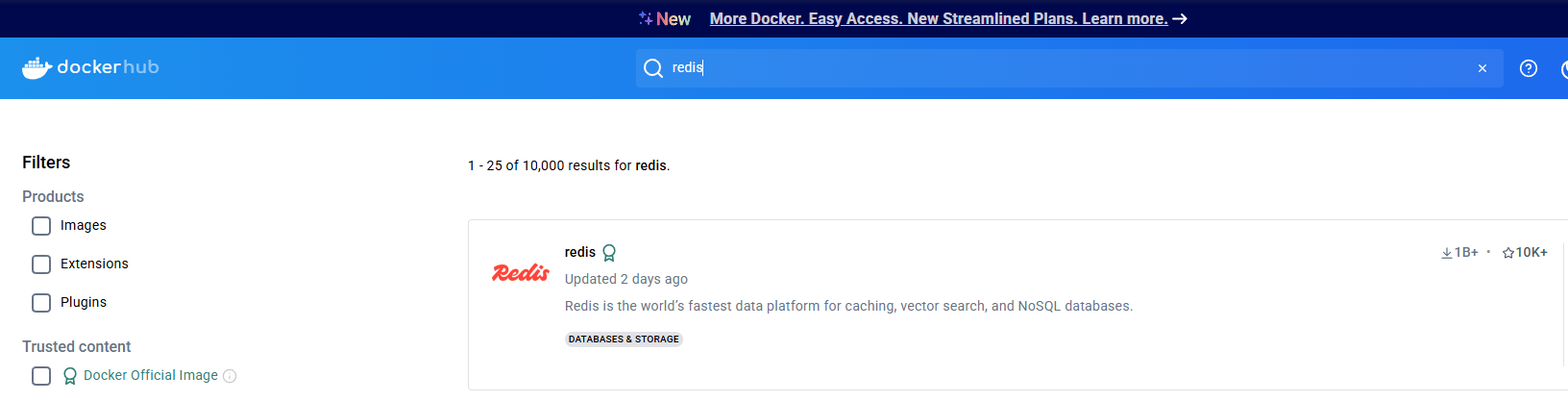
Task: Open the redis repository title link
Action: [580, 252]
